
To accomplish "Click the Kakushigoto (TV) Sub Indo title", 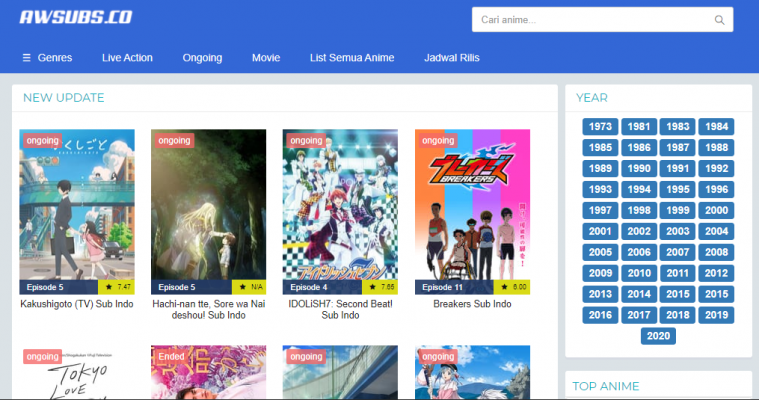I will (x=77, y=304).
